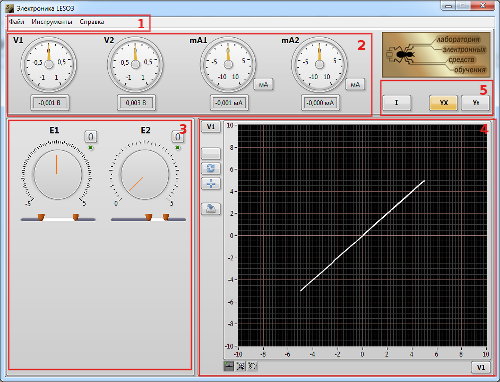Open the Справка menu
500x382 pixels.
coord(92,22)
